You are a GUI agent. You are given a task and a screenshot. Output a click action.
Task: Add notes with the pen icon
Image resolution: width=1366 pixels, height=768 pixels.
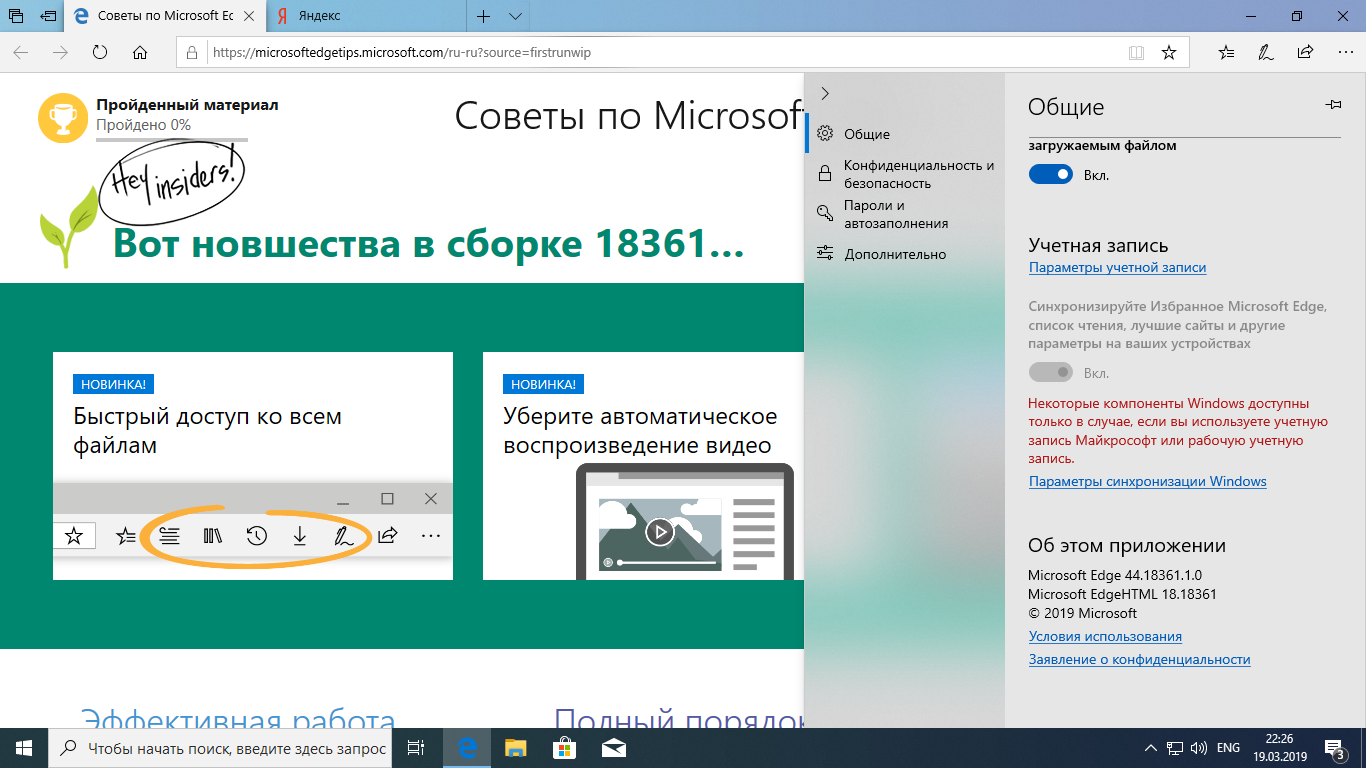tap(1265, 52)
